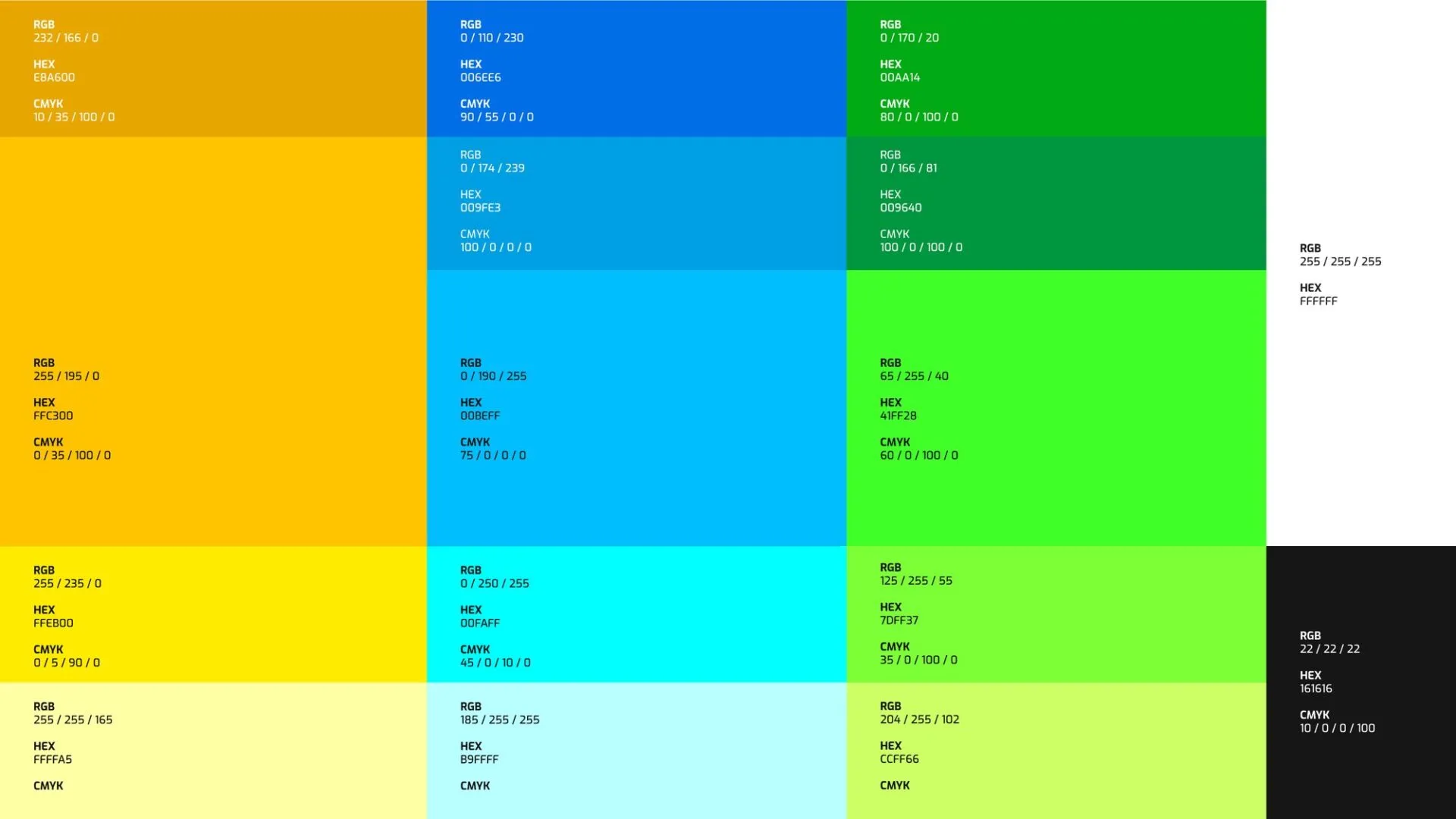
Task: Click RGB value 0 / 170 / 20
Action: tap(909, 38)
